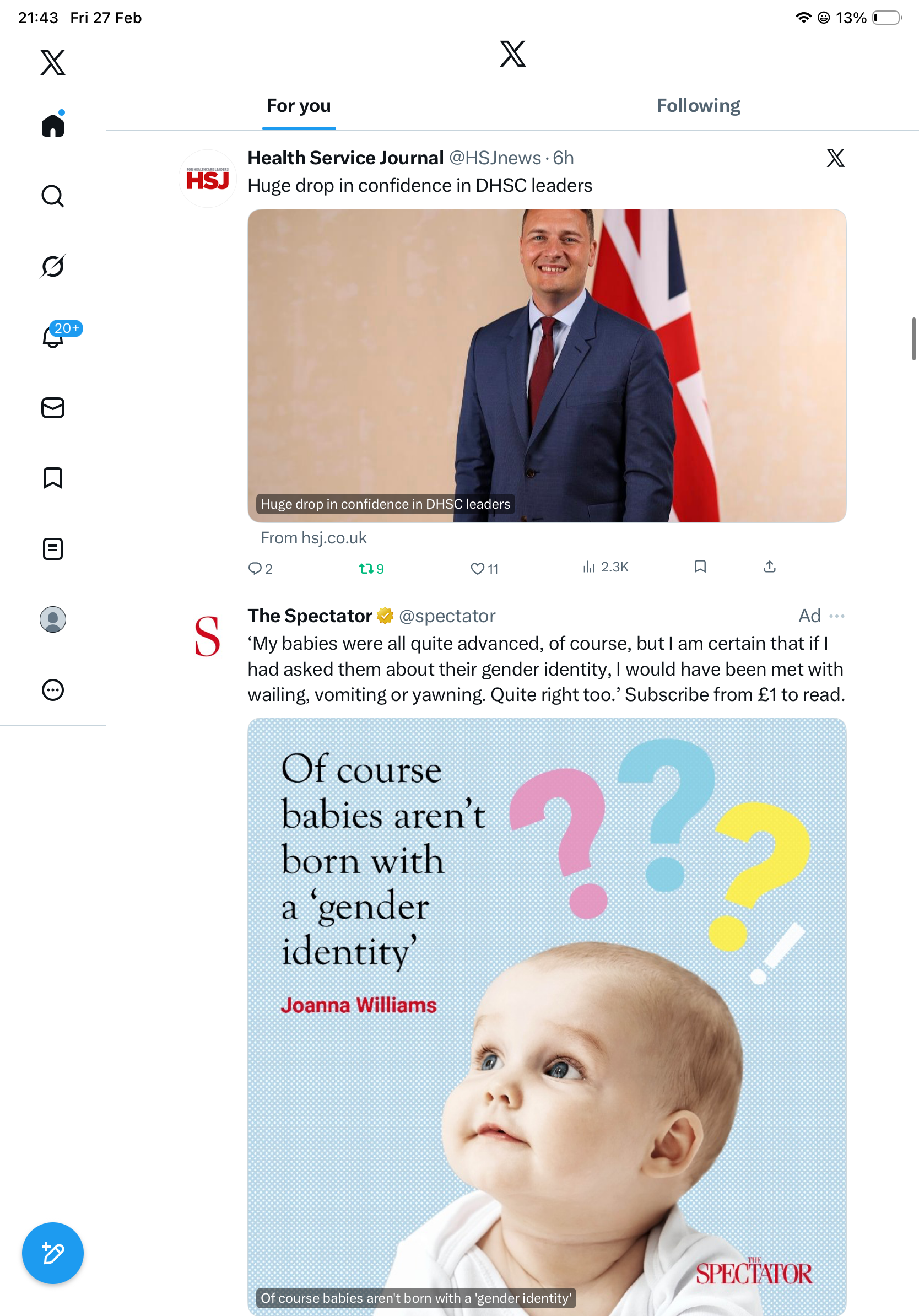Image resolution: width=919 pixels, height=1316 pixels.
Task: Open the three-dot menu on Spectator ad
Action: pyautogui.click(x=836, y=616)
